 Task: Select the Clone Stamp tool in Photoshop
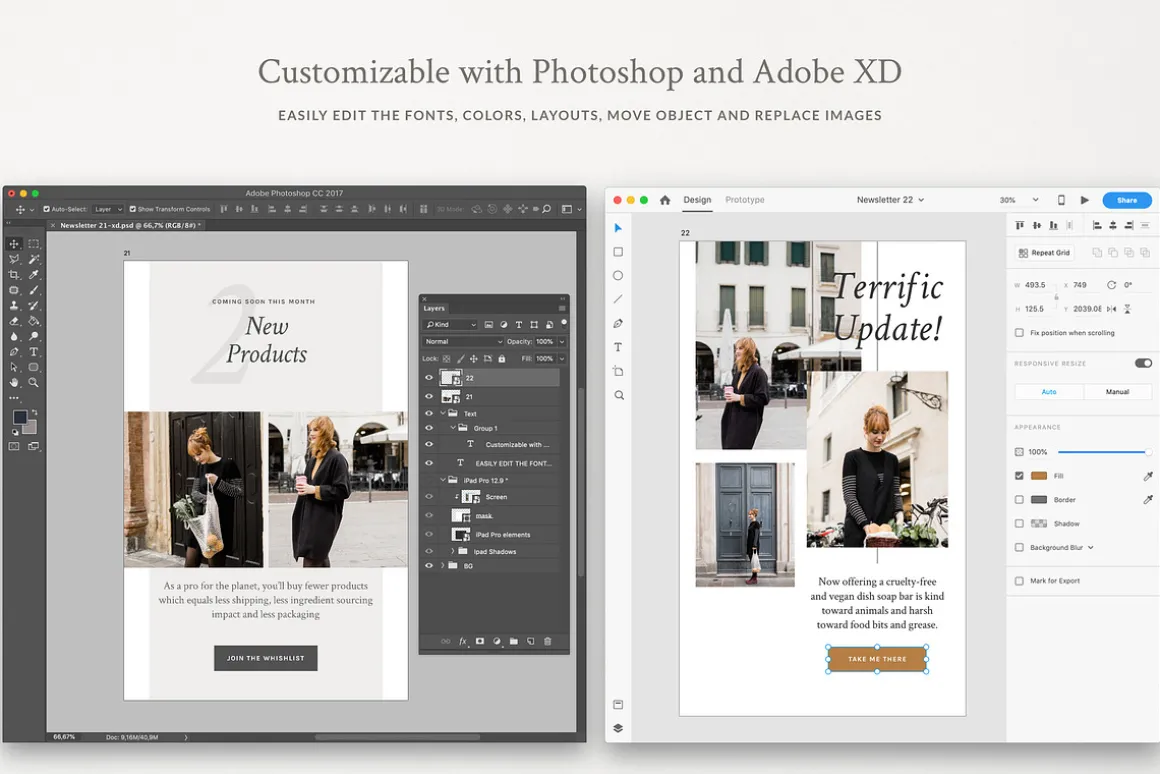coord(14,306)
